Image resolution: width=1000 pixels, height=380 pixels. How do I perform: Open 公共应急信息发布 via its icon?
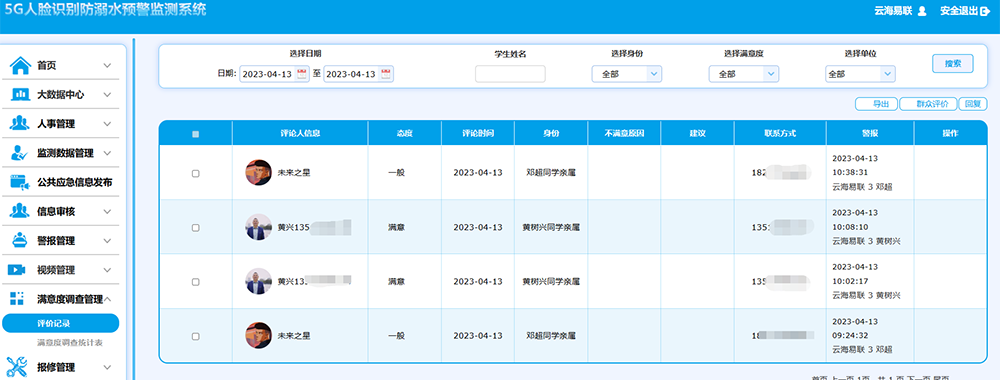click(x=20, y=182)
